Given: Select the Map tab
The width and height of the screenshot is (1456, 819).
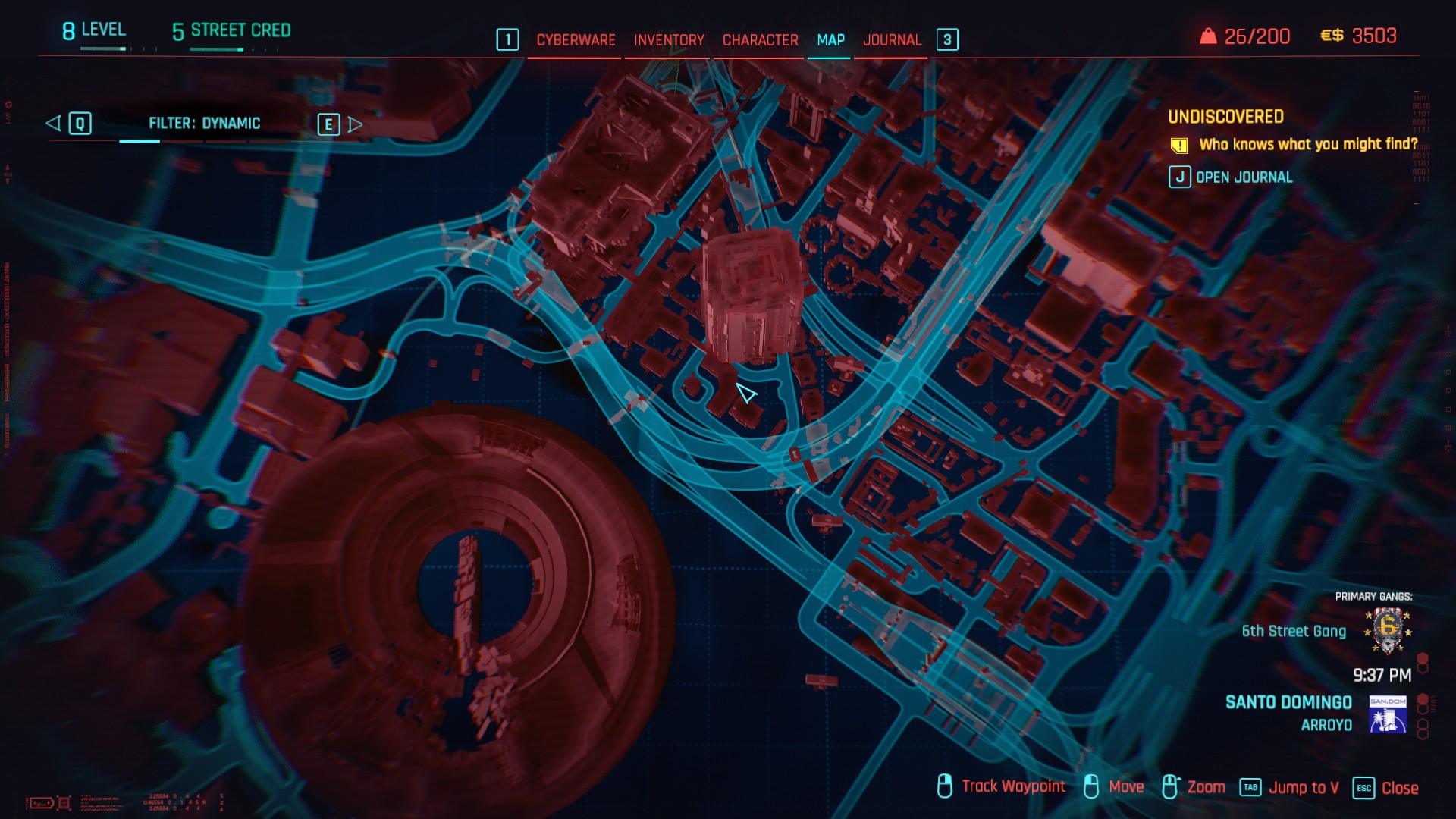Looking at the screenshot, I should [x=830, y=40].
